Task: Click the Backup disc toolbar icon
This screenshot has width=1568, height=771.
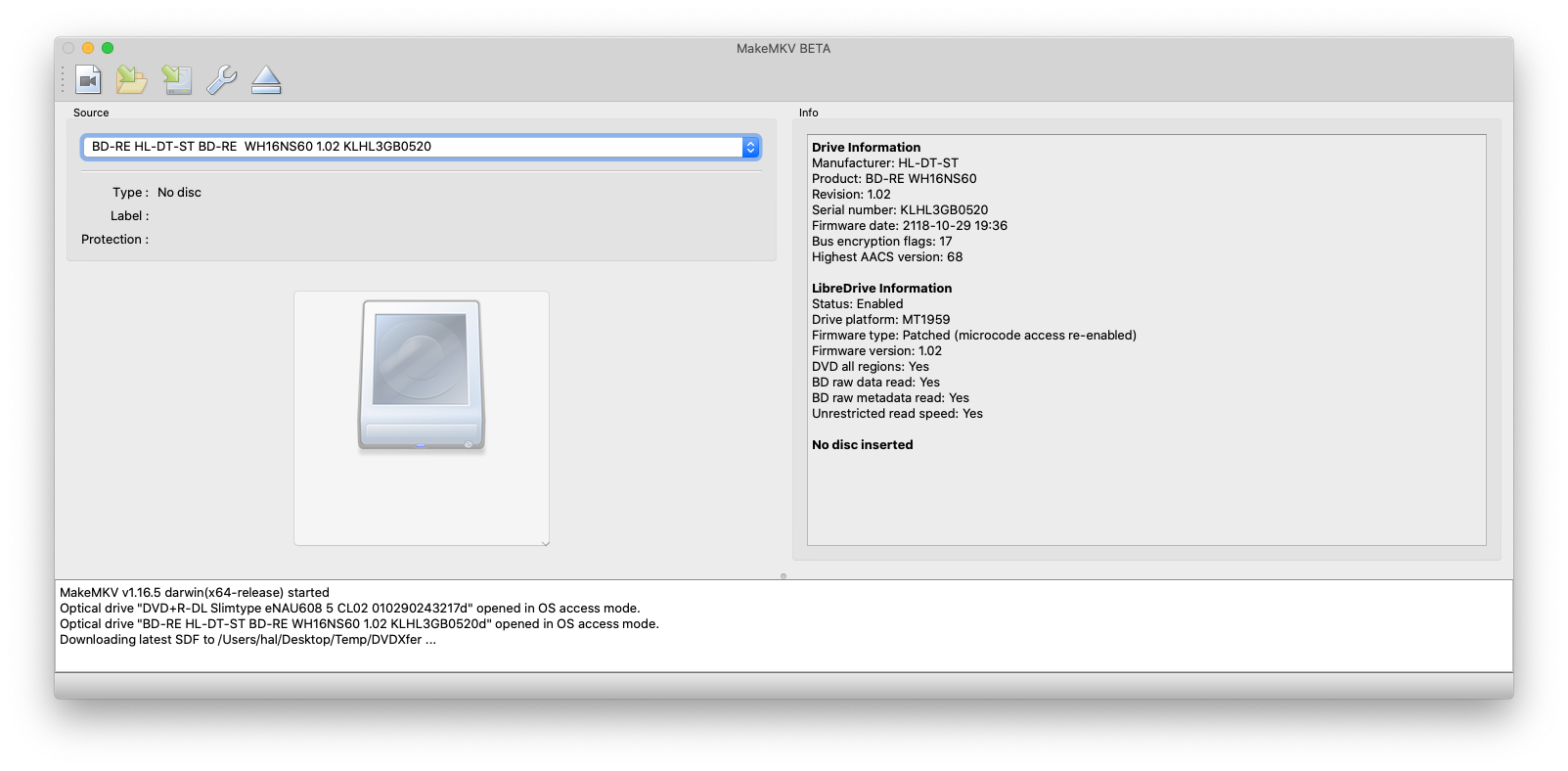Action: (177, 79)
